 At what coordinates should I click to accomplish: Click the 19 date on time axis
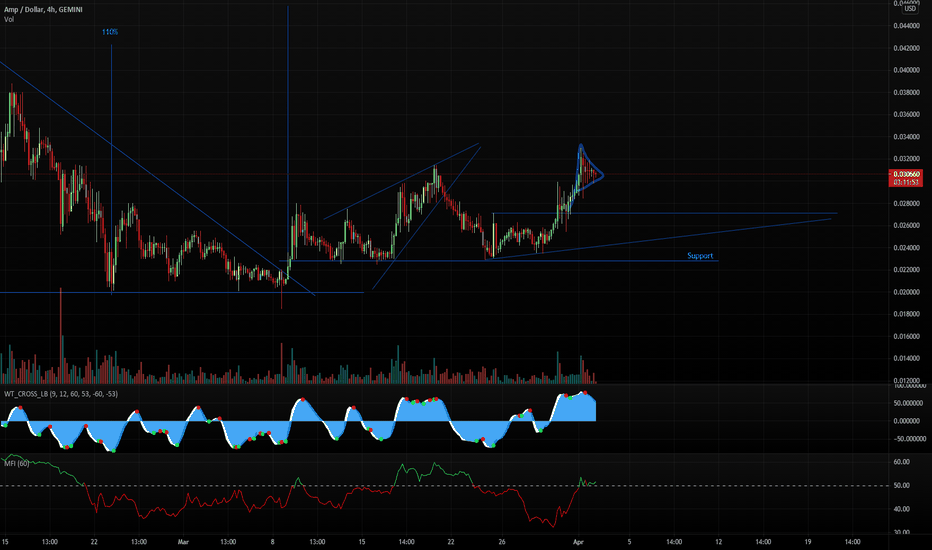(x=808, y=542)
